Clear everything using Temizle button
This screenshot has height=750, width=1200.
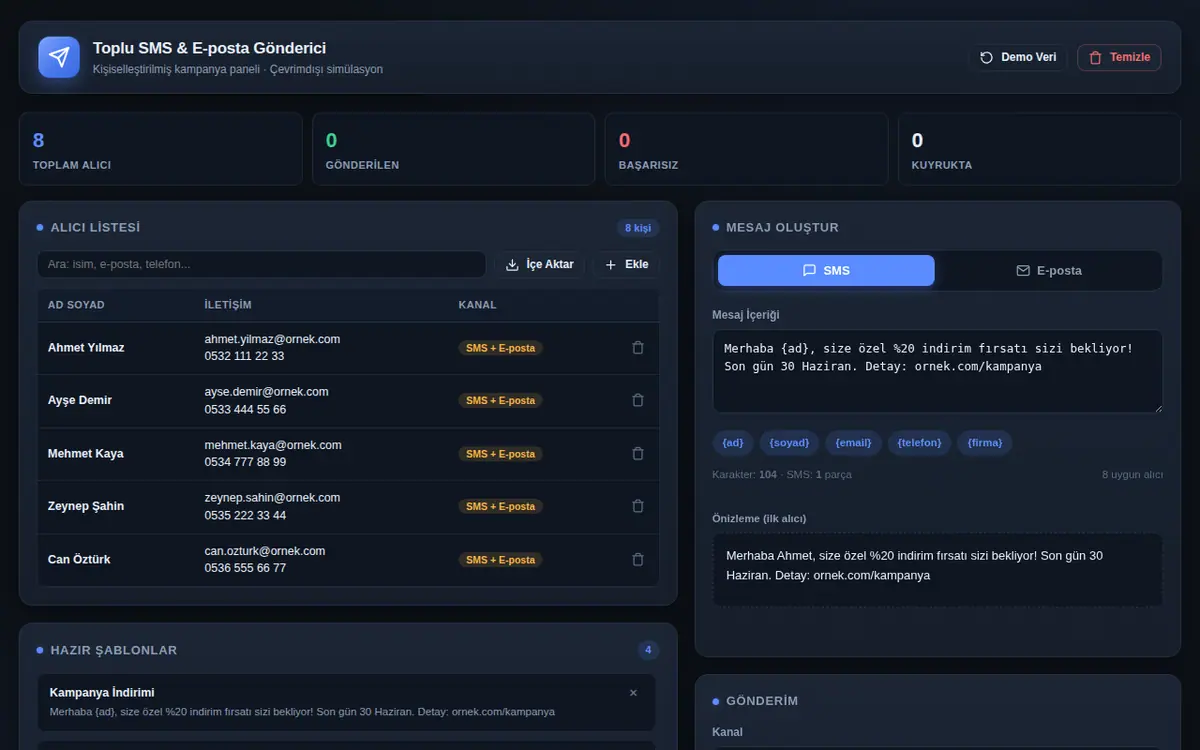[1119, 57]
